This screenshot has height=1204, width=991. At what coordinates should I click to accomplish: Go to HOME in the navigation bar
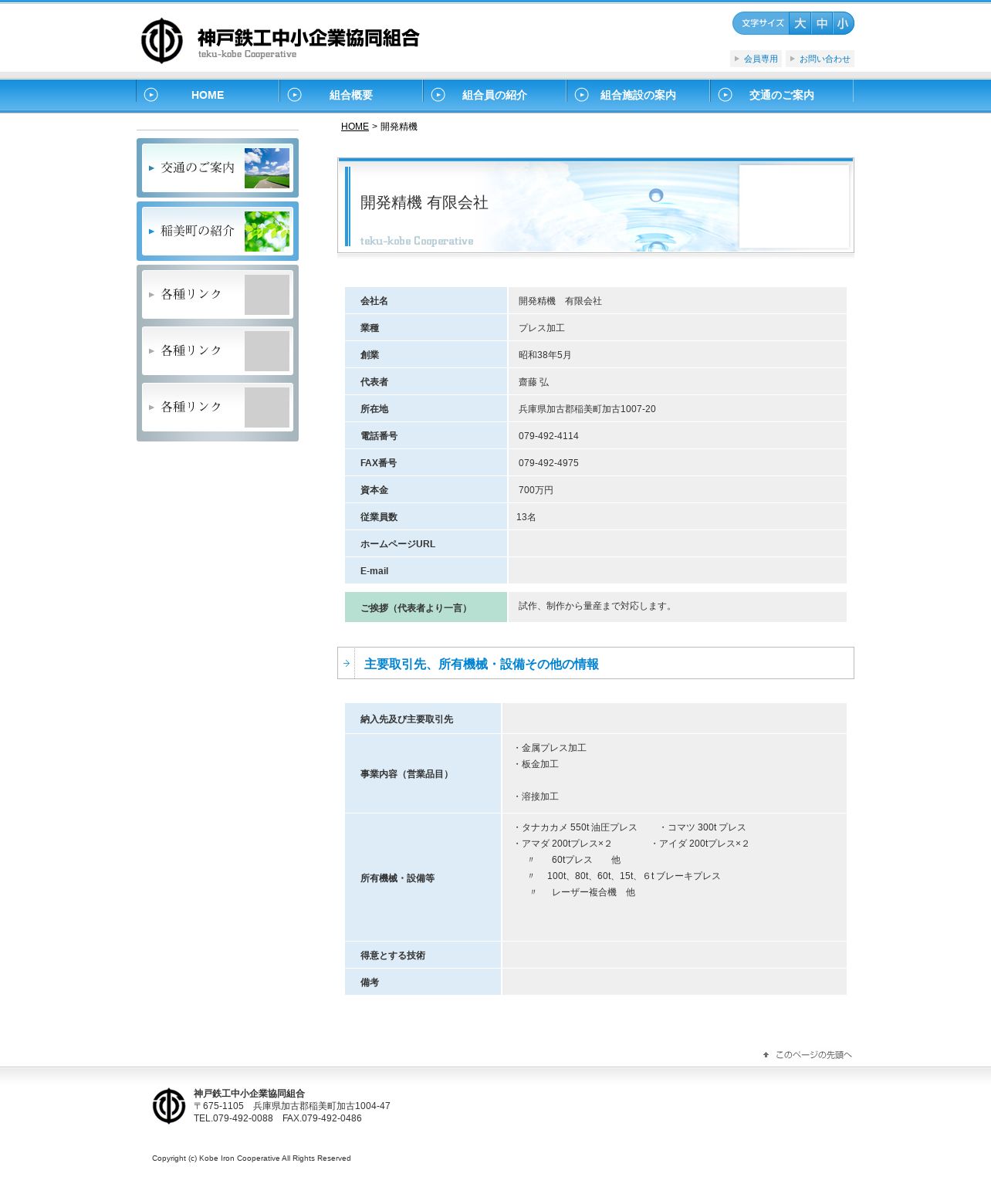pyautogui.click(x=208, y=95)
